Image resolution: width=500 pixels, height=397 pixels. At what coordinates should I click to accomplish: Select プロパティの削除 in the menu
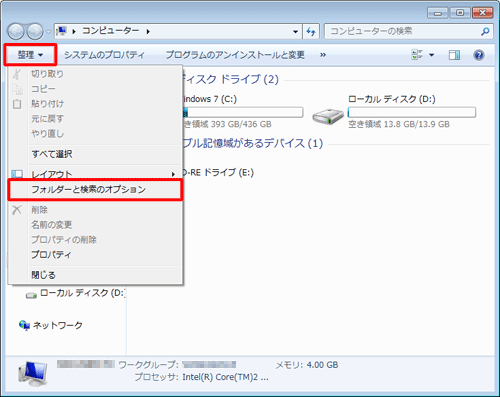coord(95,240)
